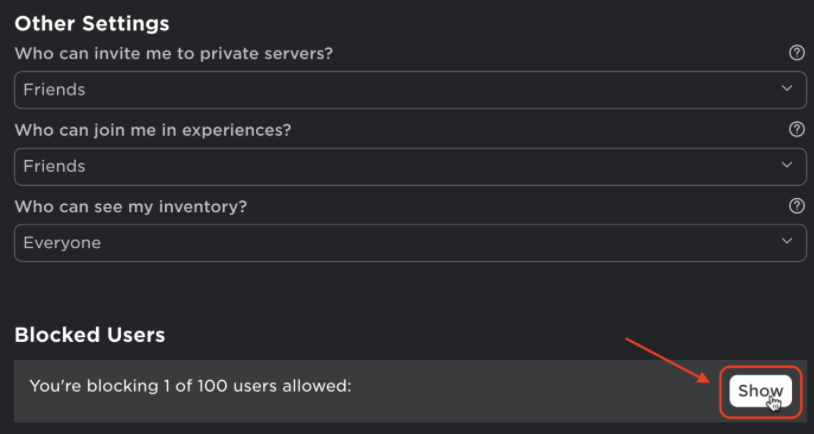Click the Blocked Users heading

point(90,335)
